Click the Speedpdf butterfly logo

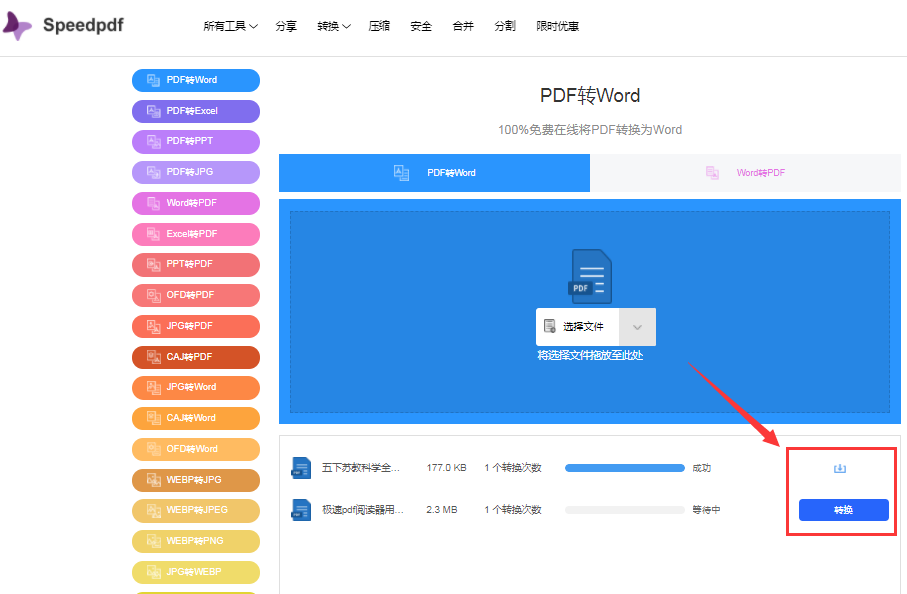[x=17, y=26]
